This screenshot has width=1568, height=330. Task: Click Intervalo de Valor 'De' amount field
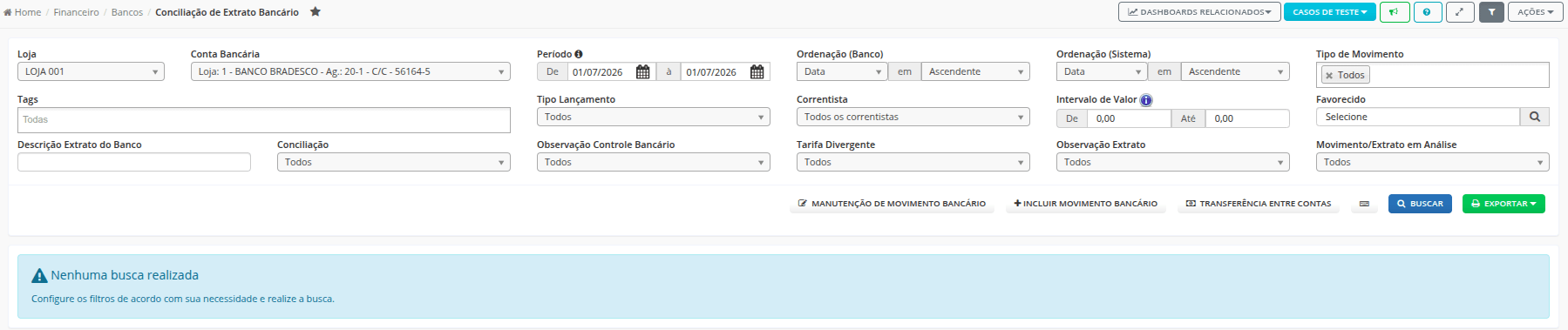(1129, 118)
